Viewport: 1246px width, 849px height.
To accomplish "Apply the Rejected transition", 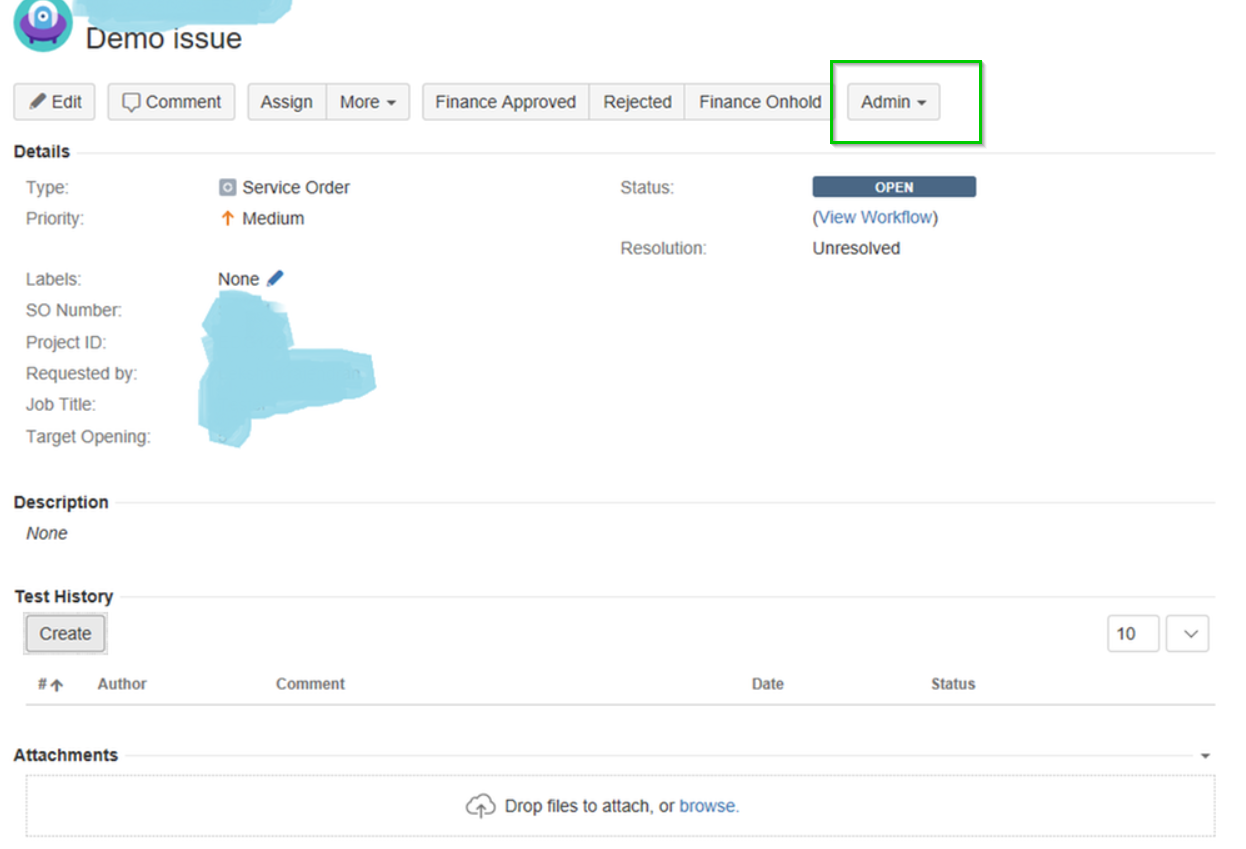I will pos(636,101).
